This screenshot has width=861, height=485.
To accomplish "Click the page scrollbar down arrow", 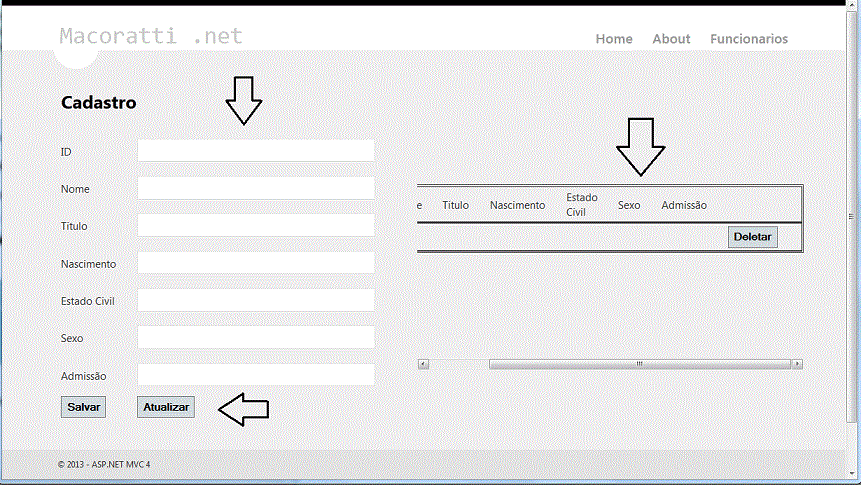I will click(852, 473).
